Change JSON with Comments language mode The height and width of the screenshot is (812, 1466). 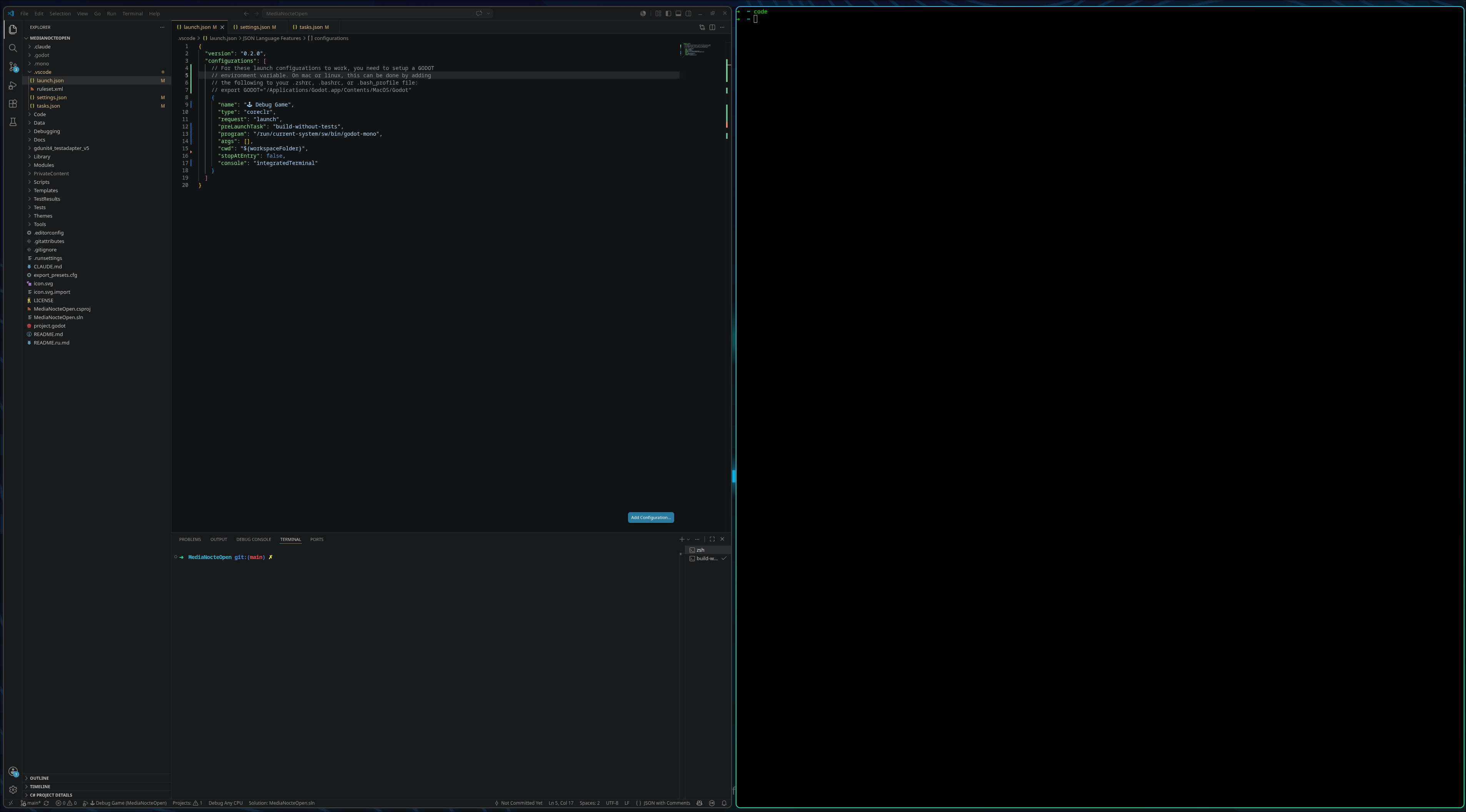[x=663, y=804]
